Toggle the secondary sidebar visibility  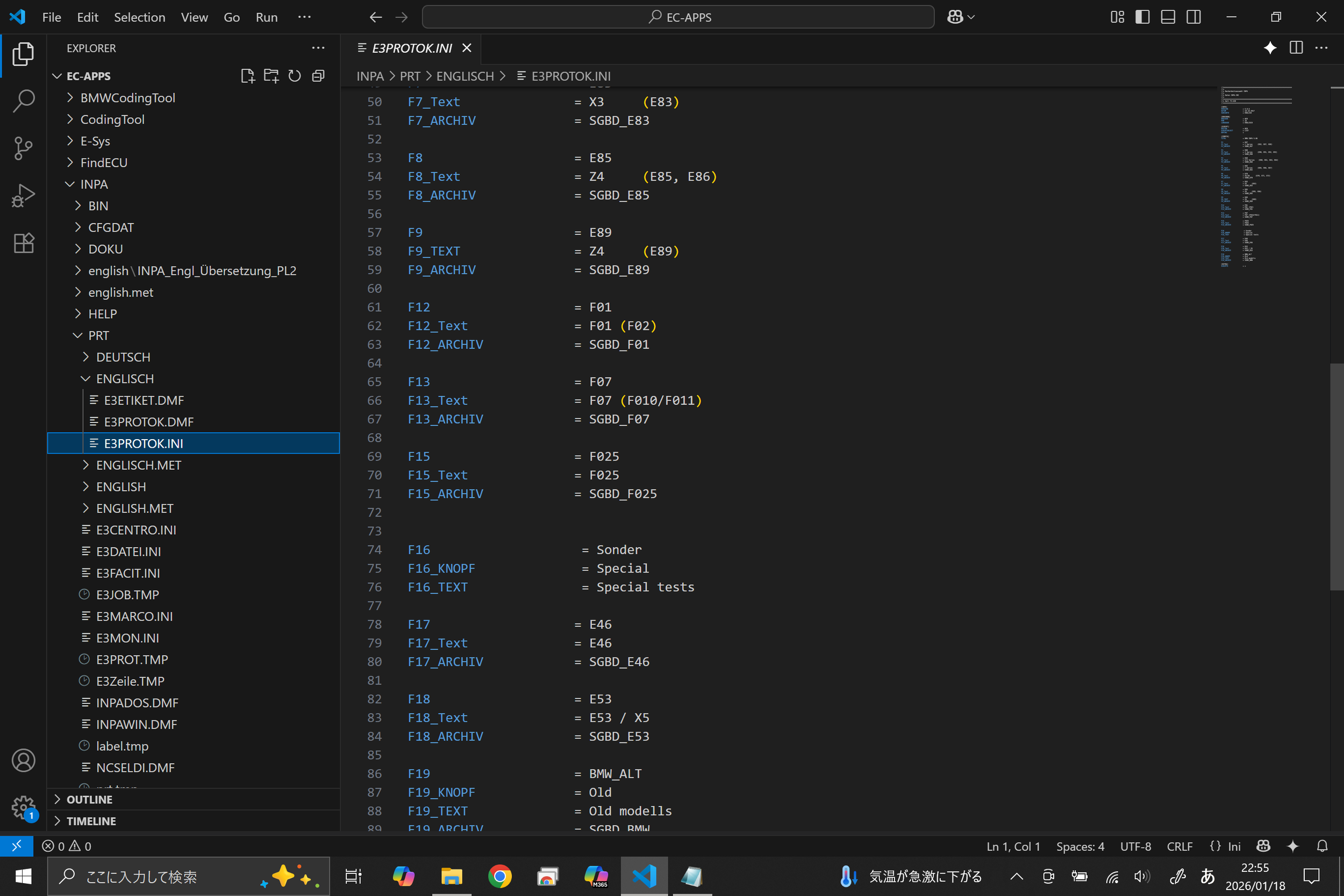click(1193, 17)
